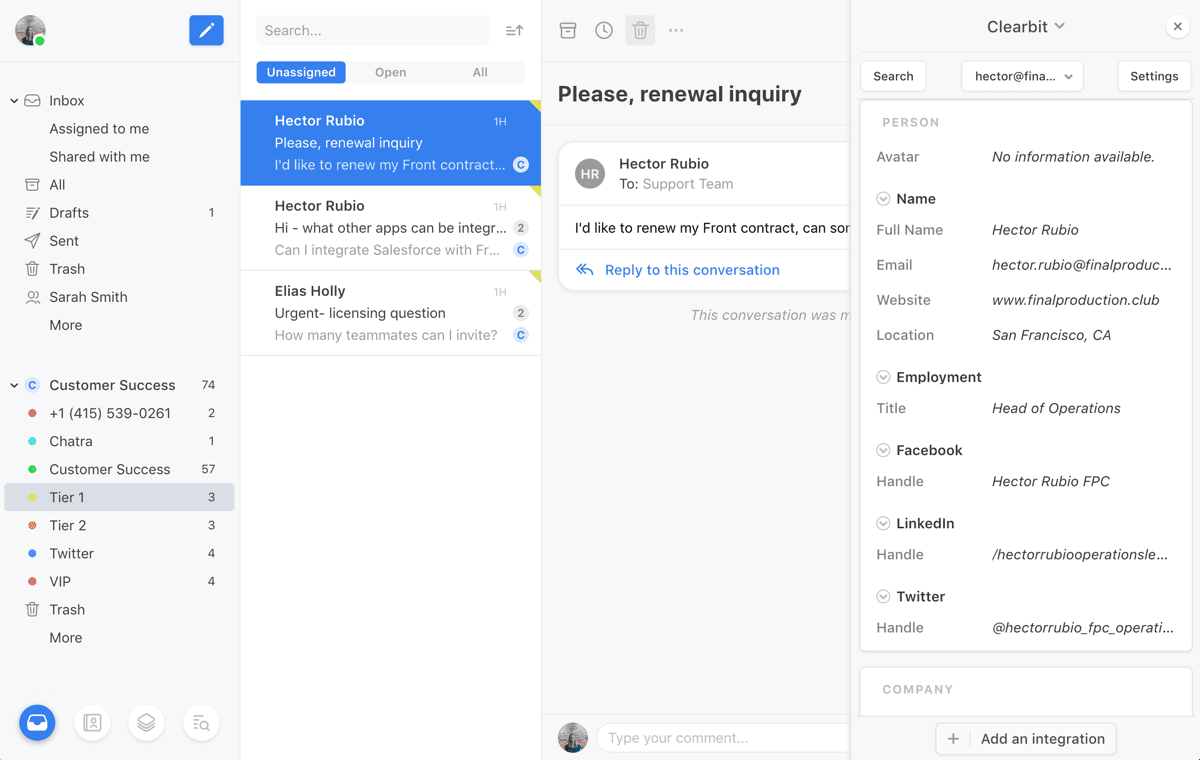Click the comment input field
The image size is (1200, 760).
point(722,737)
